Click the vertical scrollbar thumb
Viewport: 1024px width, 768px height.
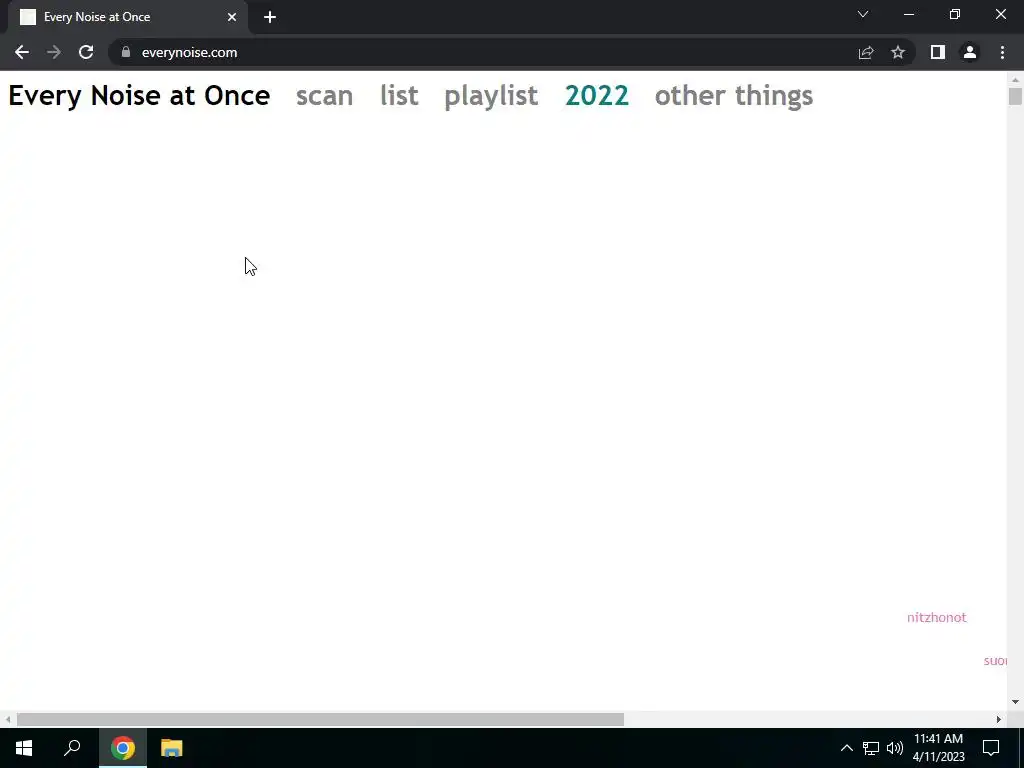click(1015, 96)
